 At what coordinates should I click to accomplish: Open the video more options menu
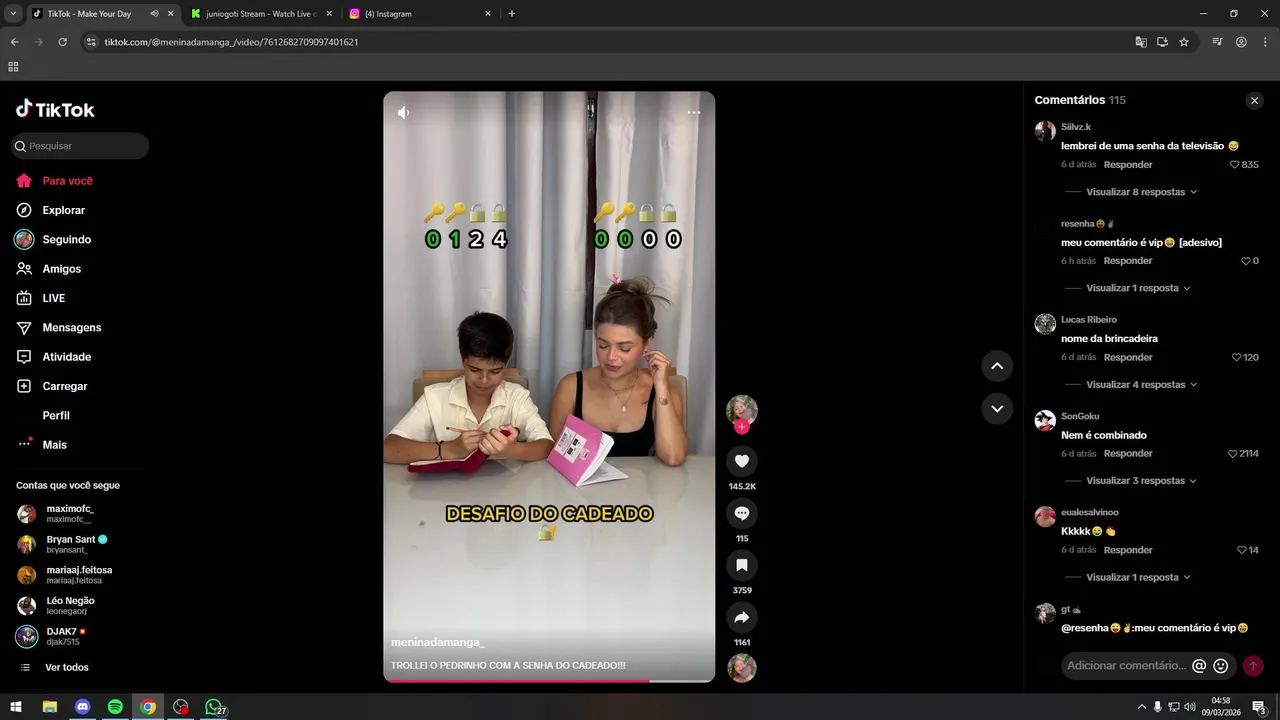694,113
